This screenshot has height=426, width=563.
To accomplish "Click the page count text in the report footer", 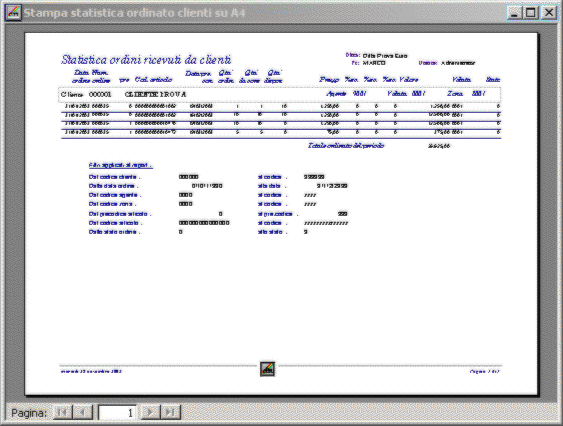I will 485,371.
